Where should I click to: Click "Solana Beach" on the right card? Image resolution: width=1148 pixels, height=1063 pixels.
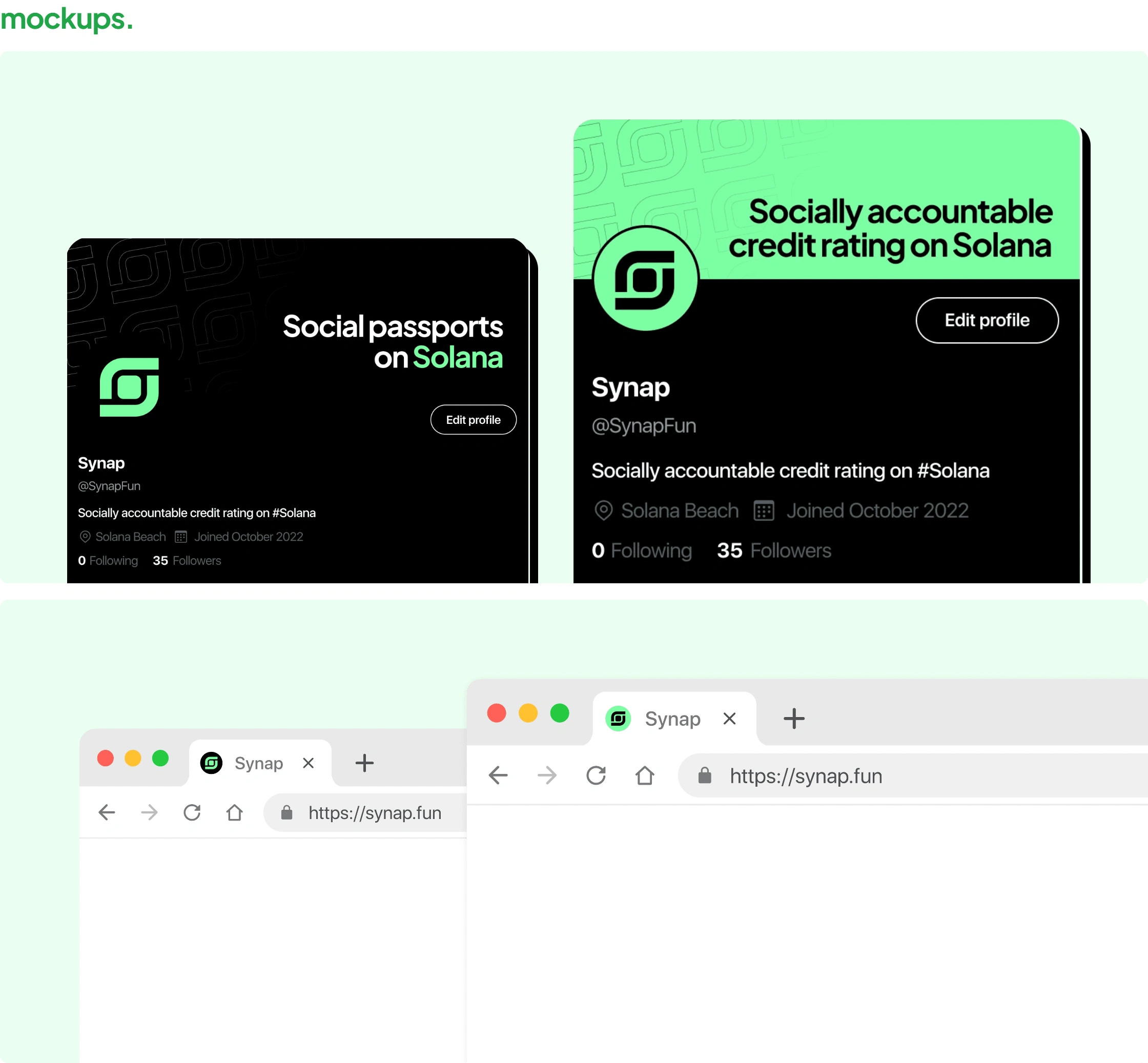[x=680, y=511]
